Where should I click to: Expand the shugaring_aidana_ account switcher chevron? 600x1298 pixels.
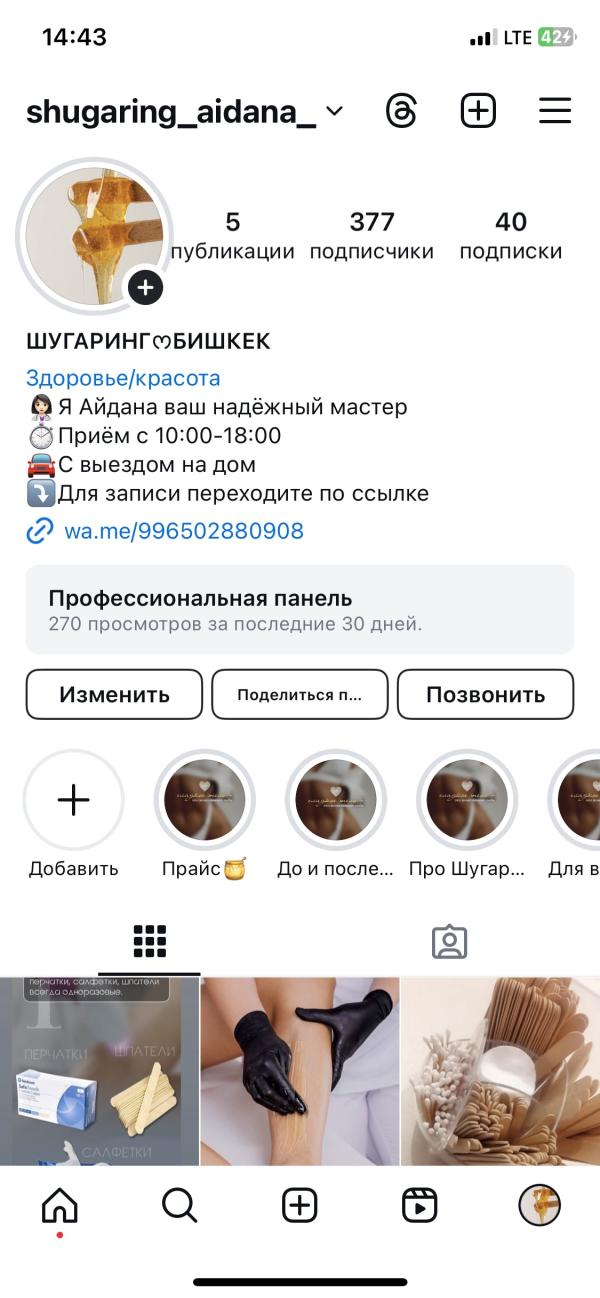point(335,112)
